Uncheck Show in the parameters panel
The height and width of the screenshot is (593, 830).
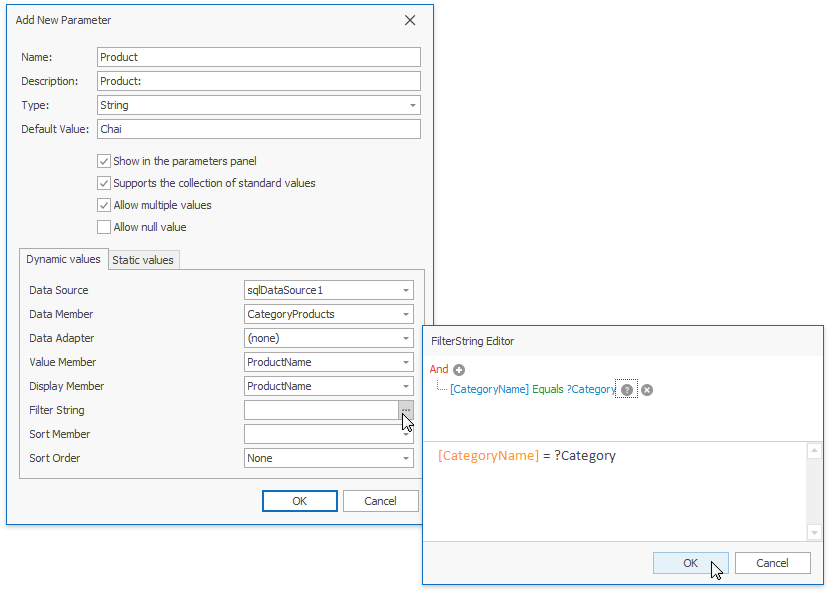(x=104, y=161)
